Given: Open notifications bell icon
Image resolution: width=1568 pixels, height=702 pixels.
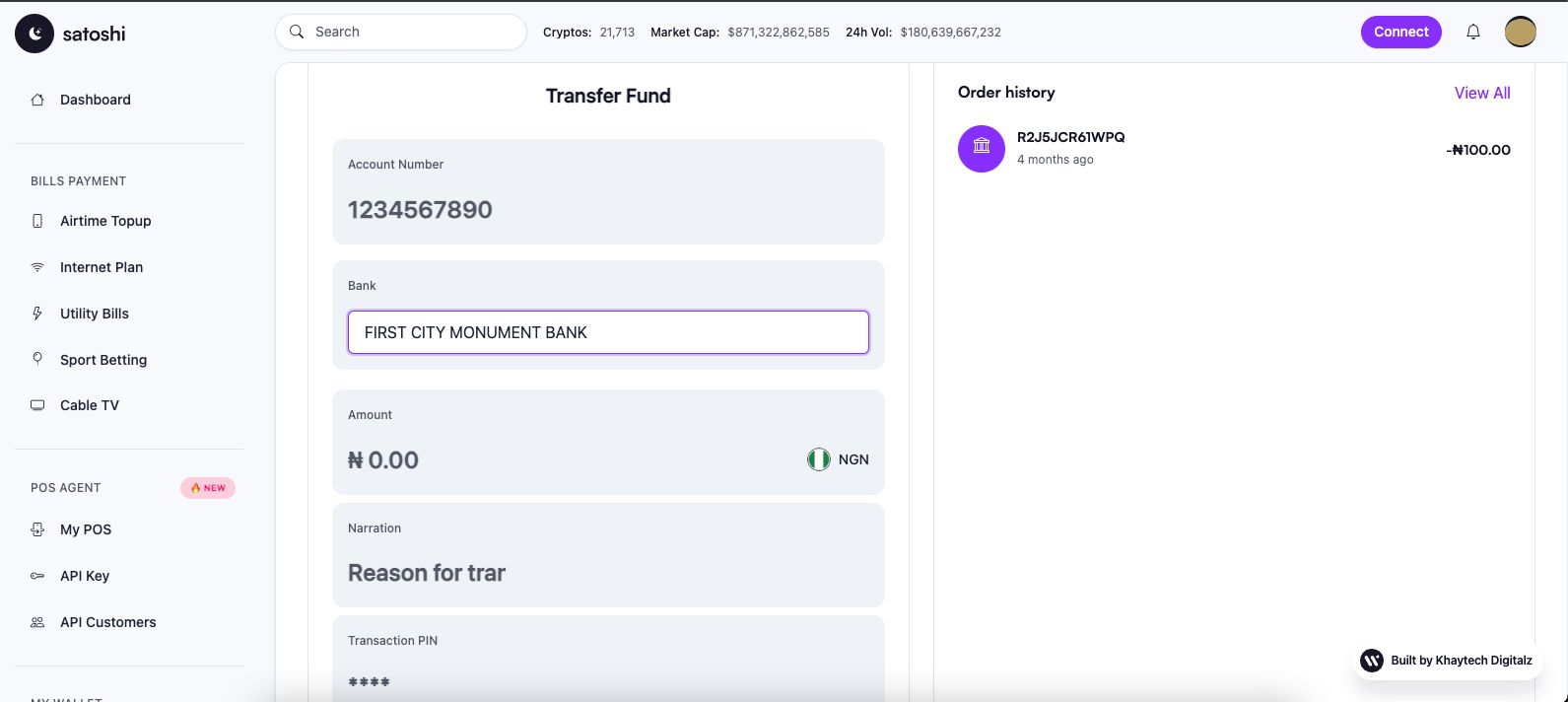Looking at the screenshot, I should click(x=1472, y=32).
